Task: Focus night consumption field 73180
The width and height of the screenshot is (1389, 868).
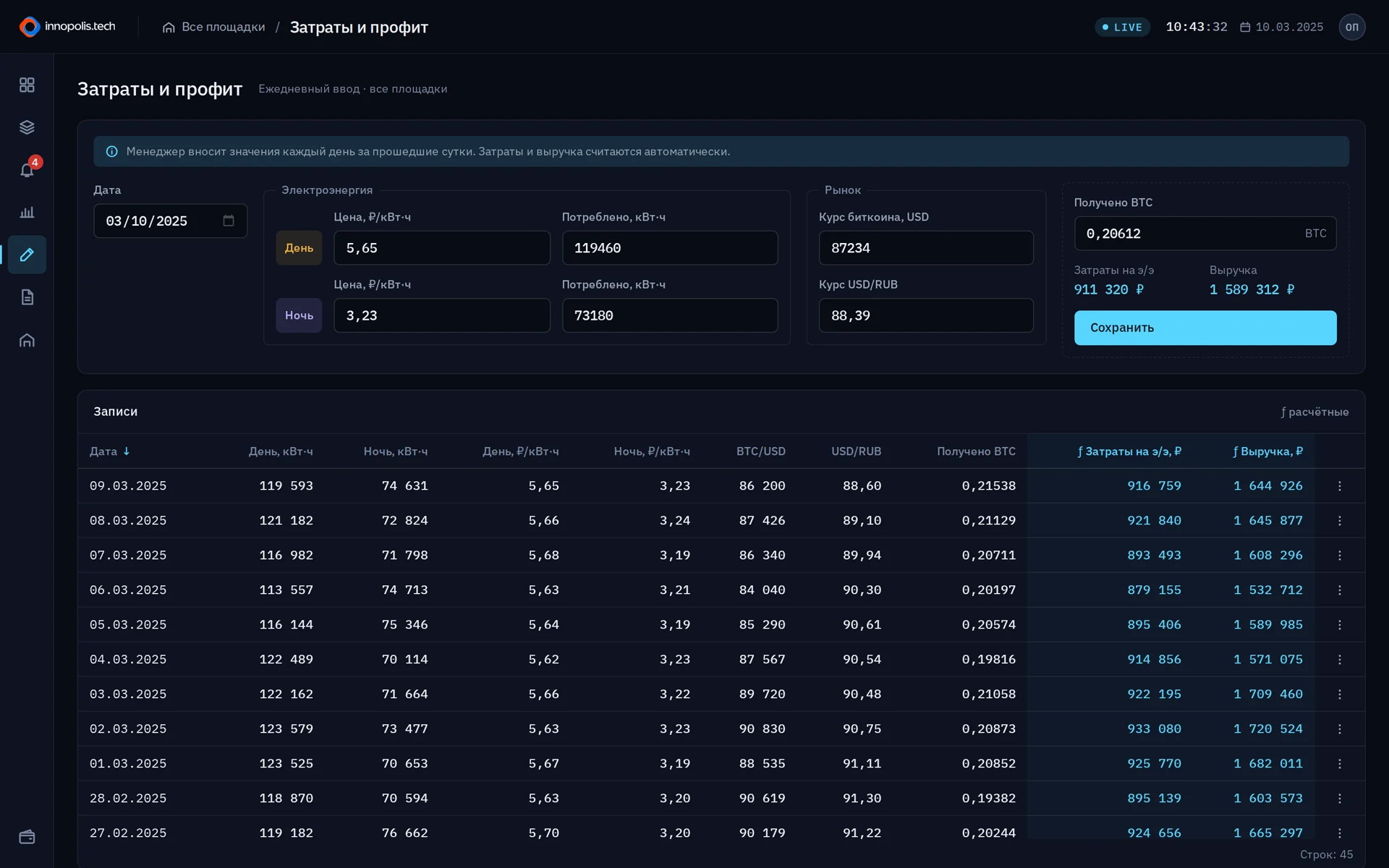Action: click(670, 315)
